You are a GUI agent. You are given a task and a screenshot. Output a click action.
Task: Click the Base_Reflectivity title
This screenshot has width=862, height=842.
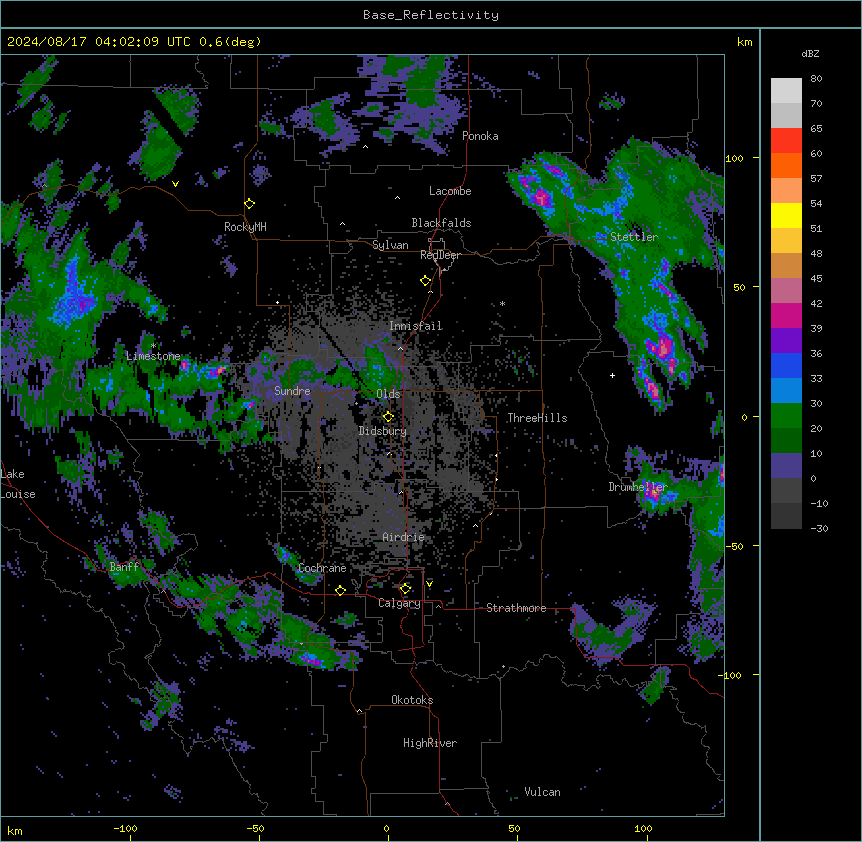[x=431, y=15]
